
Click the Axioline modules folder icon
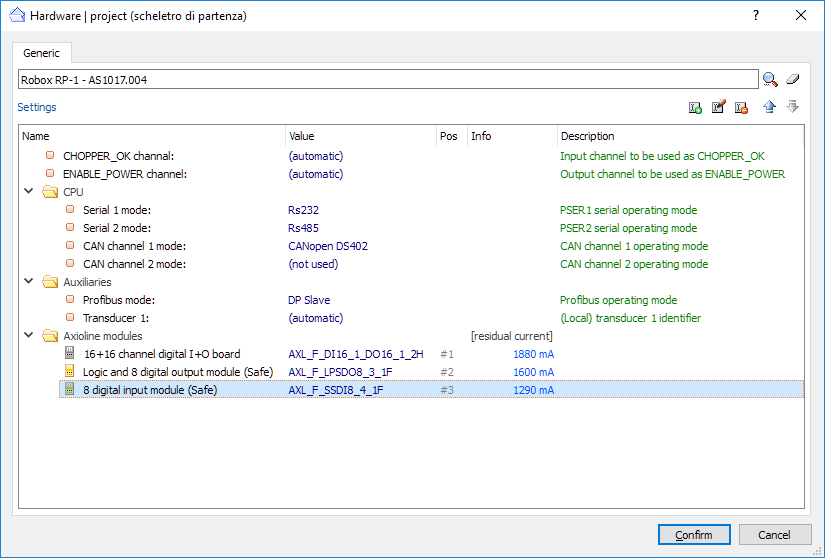pyautogui.click(x=50, y=336)
